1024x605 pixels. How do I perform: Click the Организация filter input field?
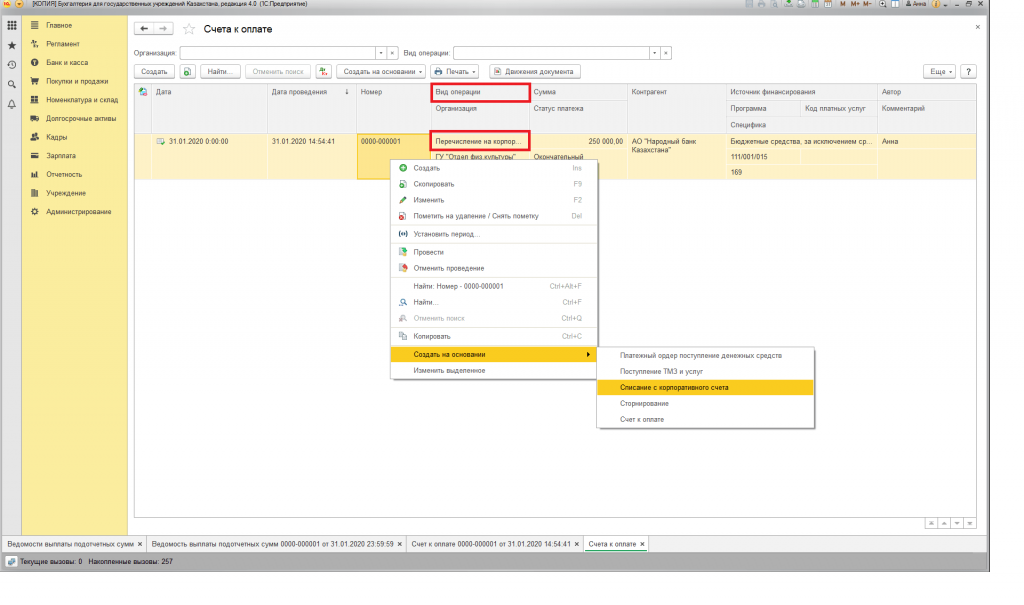(277, 52)
